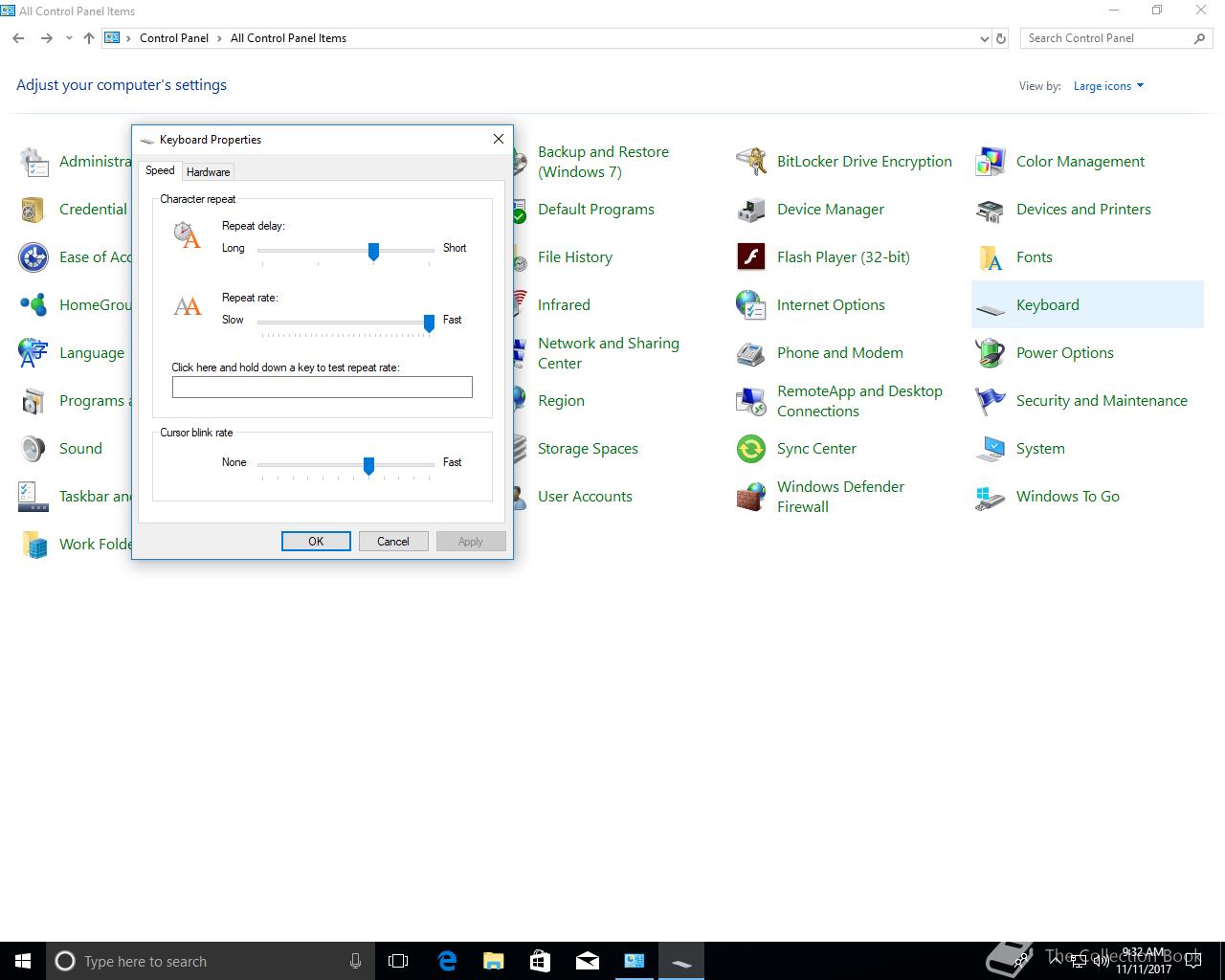1225x980 pixels.
Task: Click OK in Keyboard Properties
Action: pyautogui.click(x=316, y=542)
